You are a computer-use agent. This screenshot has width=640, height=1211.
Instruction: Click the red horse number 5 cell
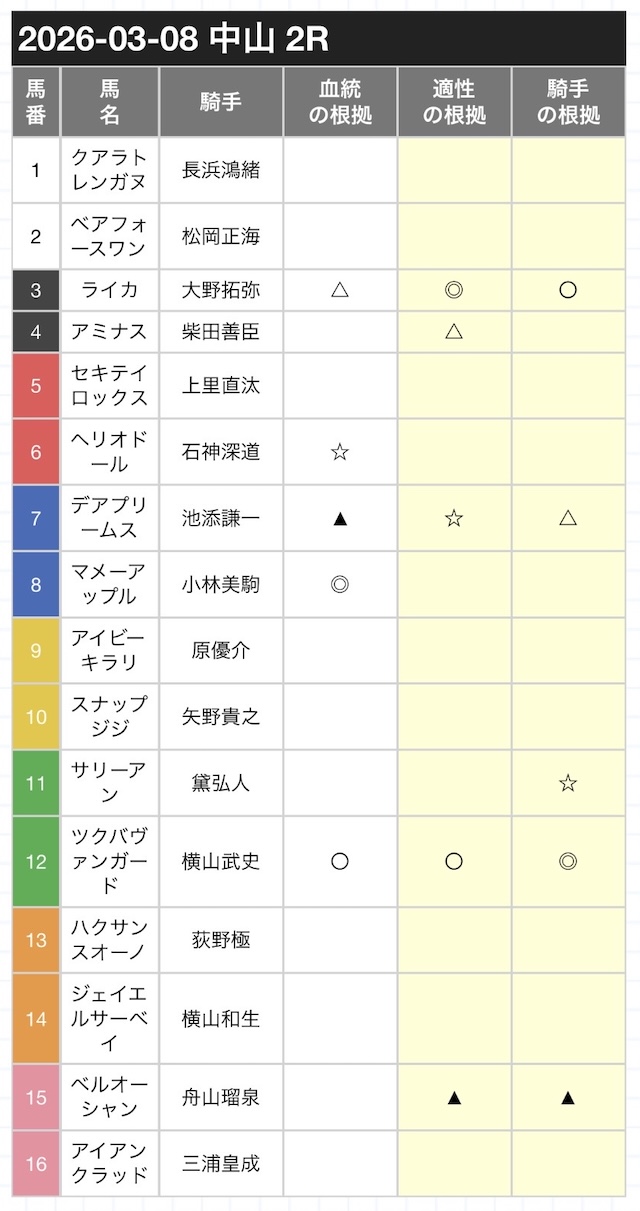[x=36, y=386]
